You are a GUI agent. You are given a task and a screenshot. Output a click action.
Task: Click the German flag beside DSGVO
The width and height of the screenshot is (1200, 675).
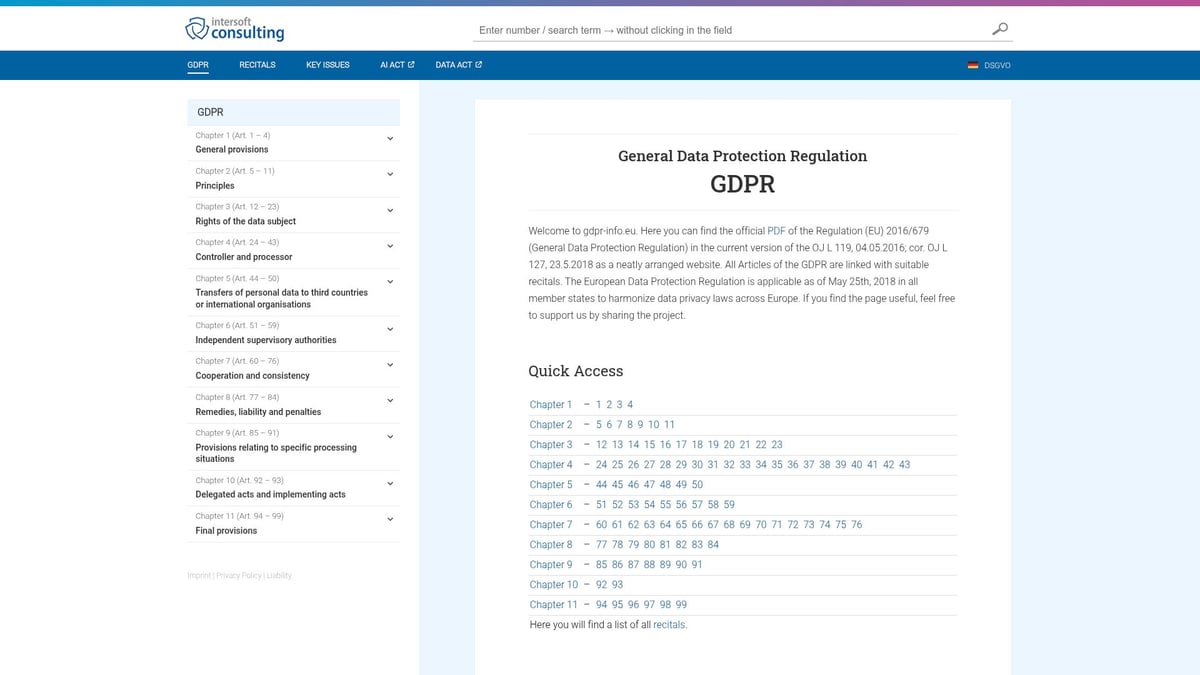coord(972,65)
